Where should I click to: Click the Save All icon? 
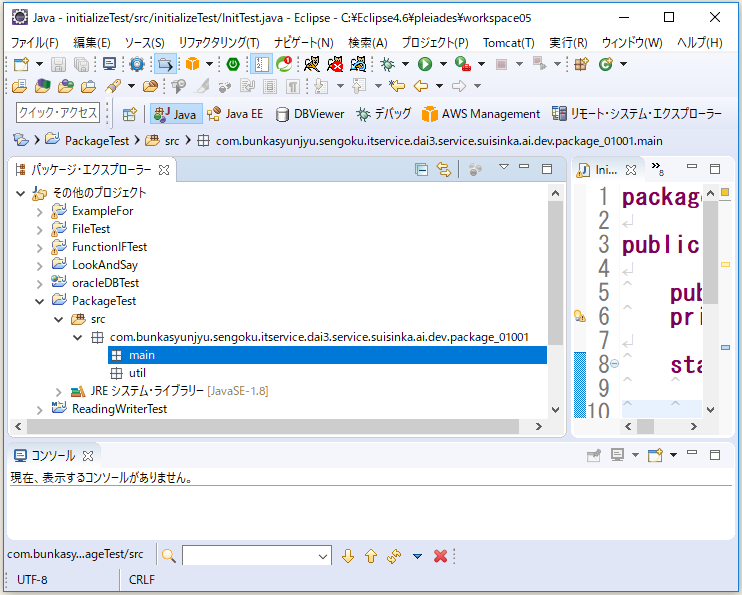coord(81,64)
